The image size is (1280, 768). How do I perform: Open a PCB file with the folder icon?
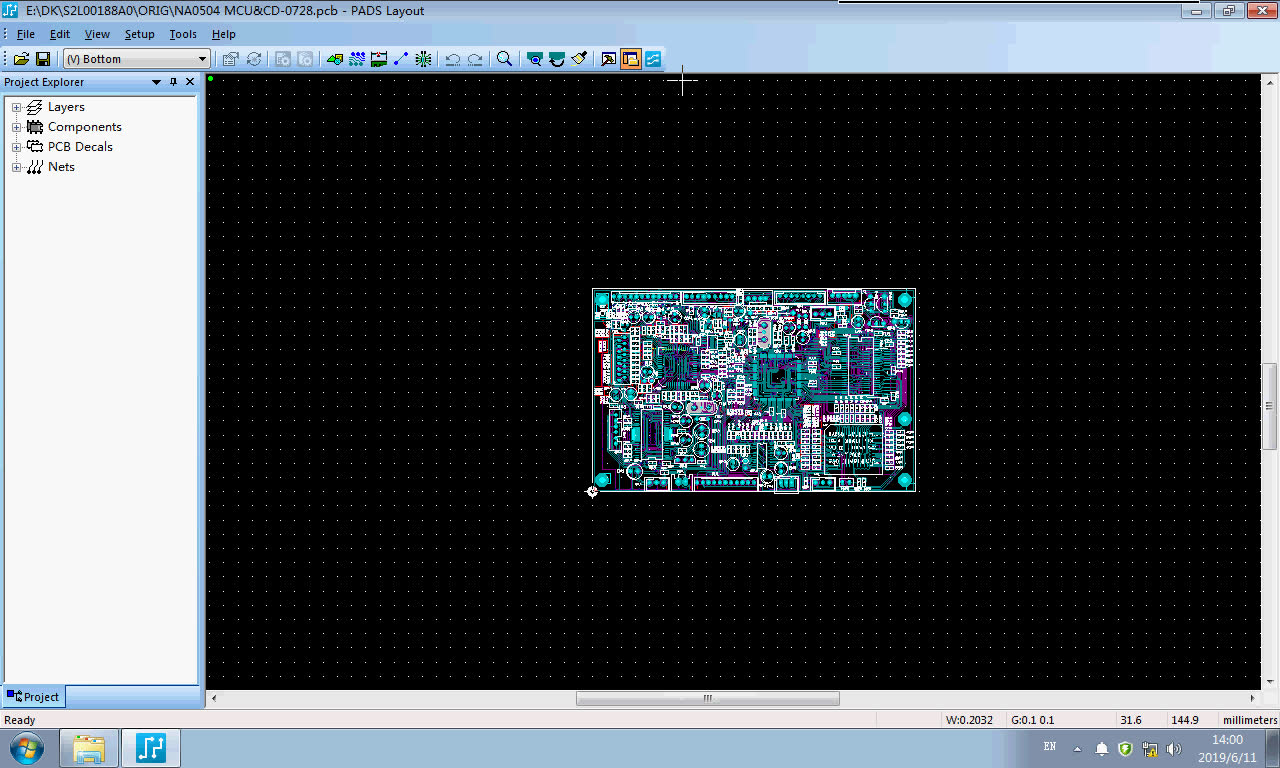point(20,58)
